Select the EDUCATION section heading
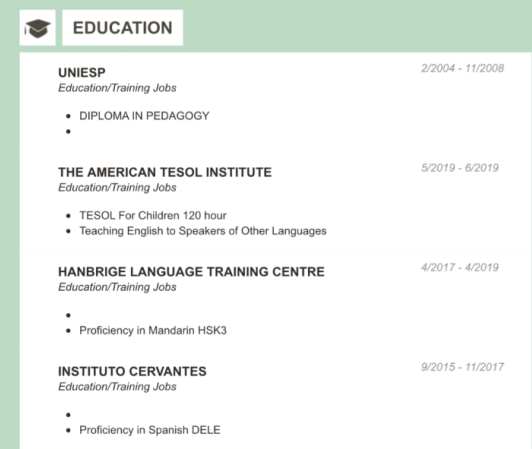The width and height of the screenshot is (532, 449). (x=123, y=28)
